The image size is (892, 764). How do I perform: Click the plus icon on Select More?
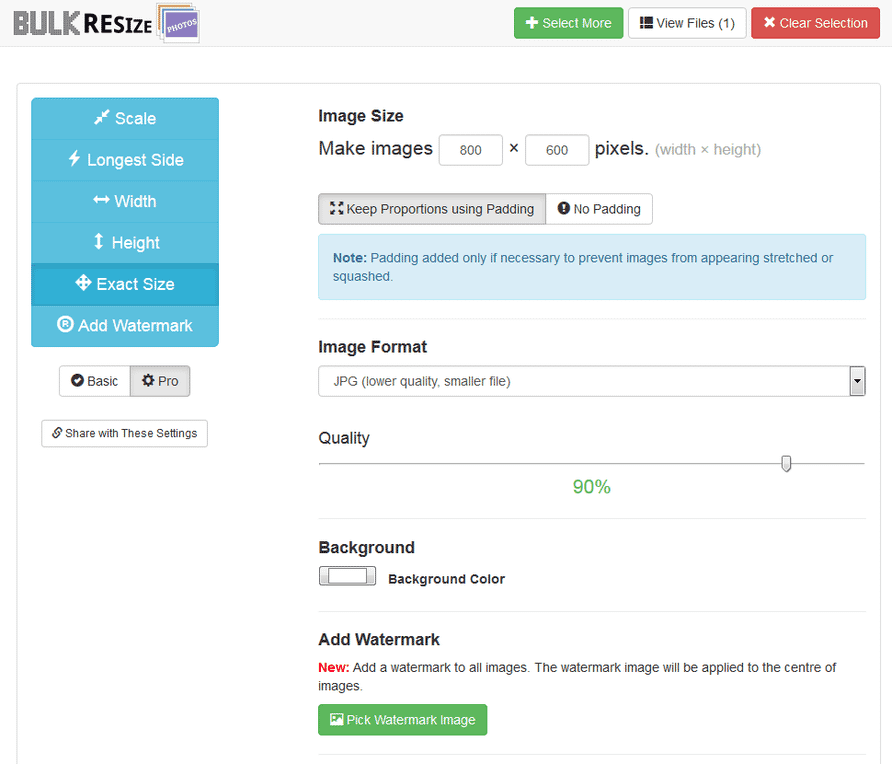531,23
